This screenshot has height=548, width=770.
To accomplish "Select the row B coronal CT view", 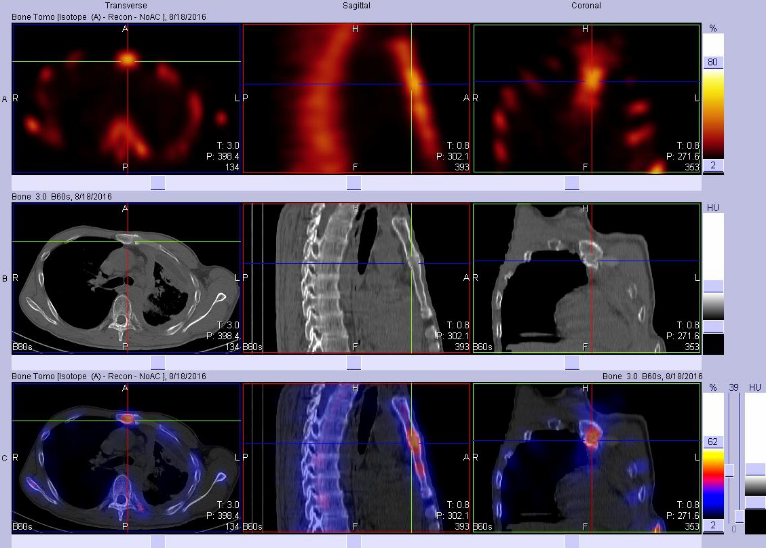I will [x=586, y=279].
